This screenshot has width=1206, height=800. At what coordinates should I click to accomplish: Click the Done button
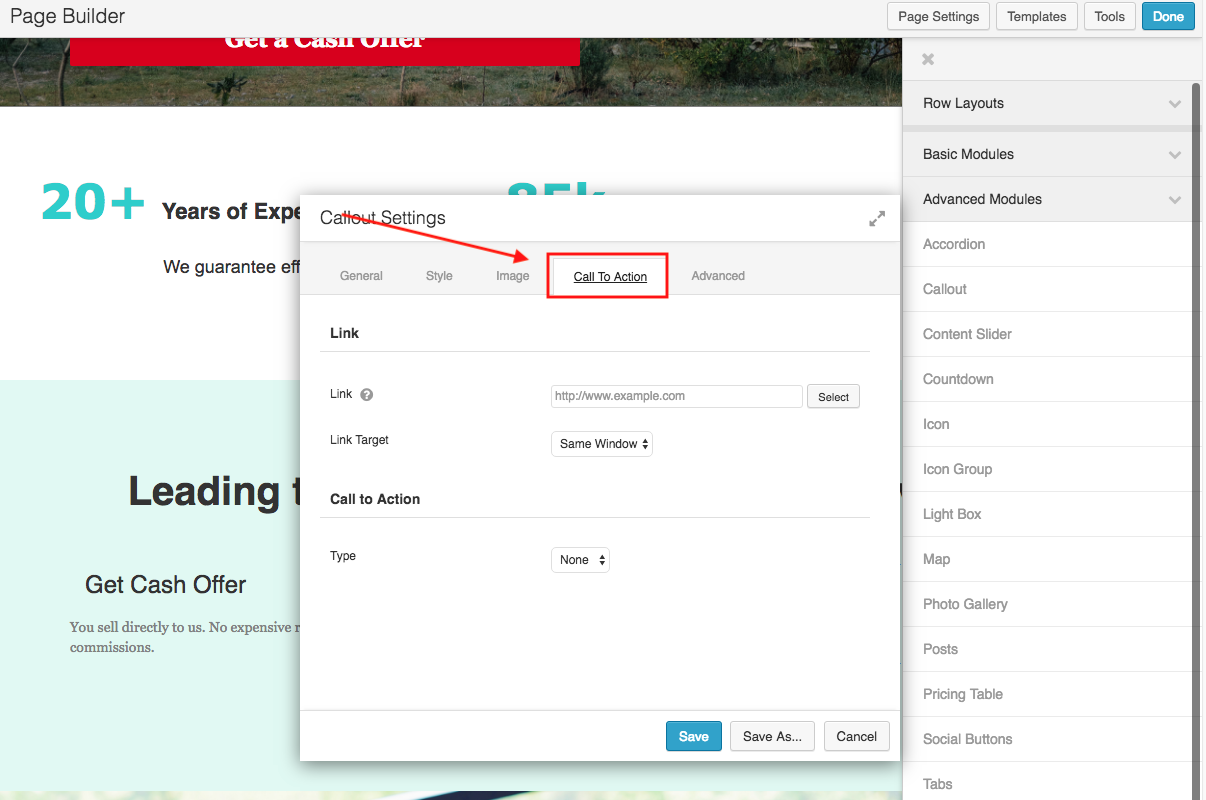(x=1168, y=16)
